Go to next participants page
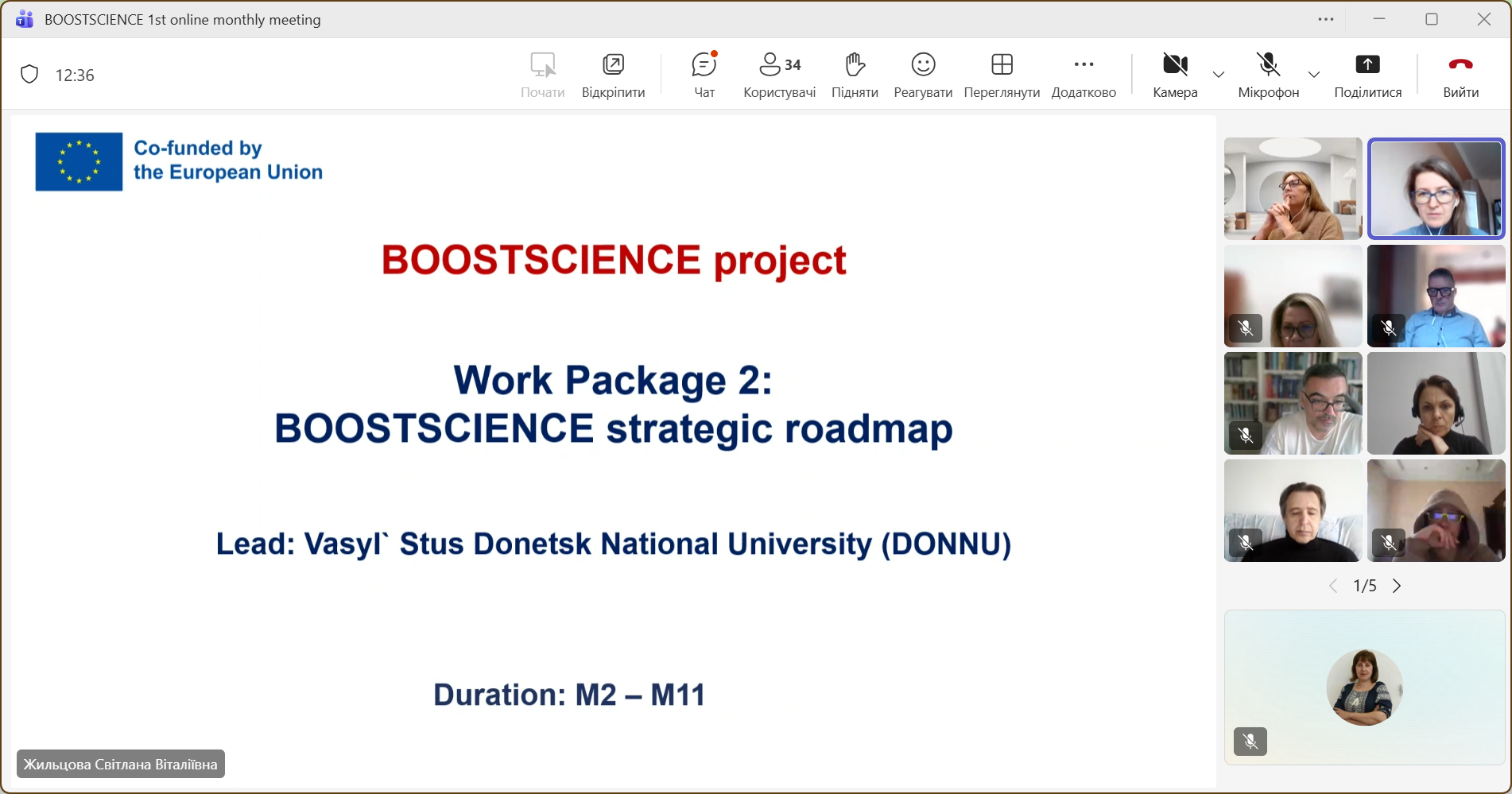 (1397, 586)
